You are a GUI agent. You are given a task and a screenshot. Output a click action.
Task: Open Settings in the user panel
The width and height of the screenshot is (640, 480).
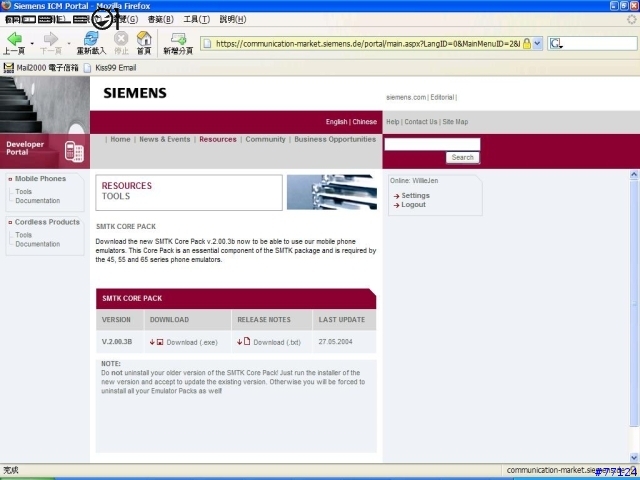pos(416,196)
